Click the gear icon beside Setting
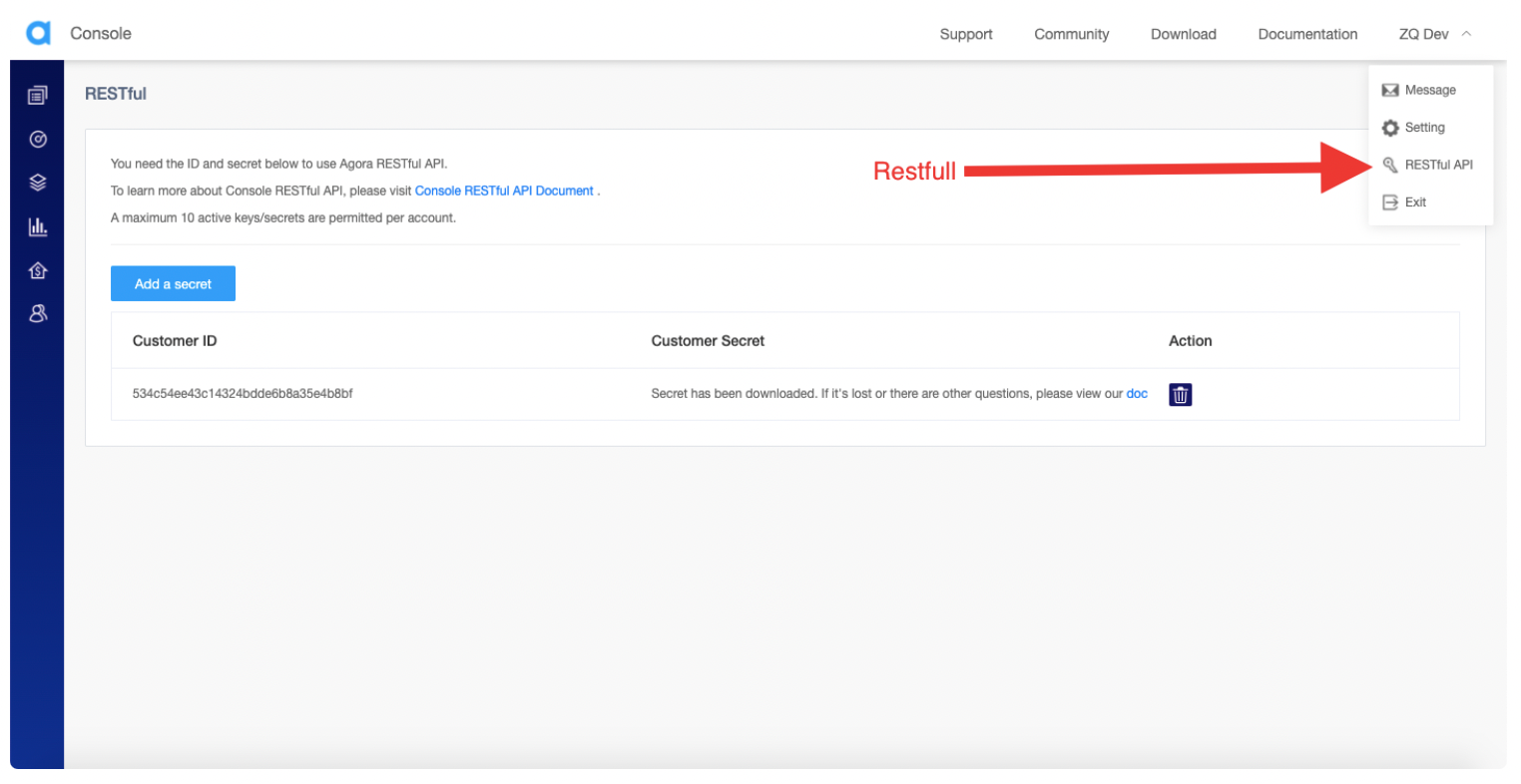Image resolution: width=1521 pixels, height=784 pixels. pos(1390,128)
